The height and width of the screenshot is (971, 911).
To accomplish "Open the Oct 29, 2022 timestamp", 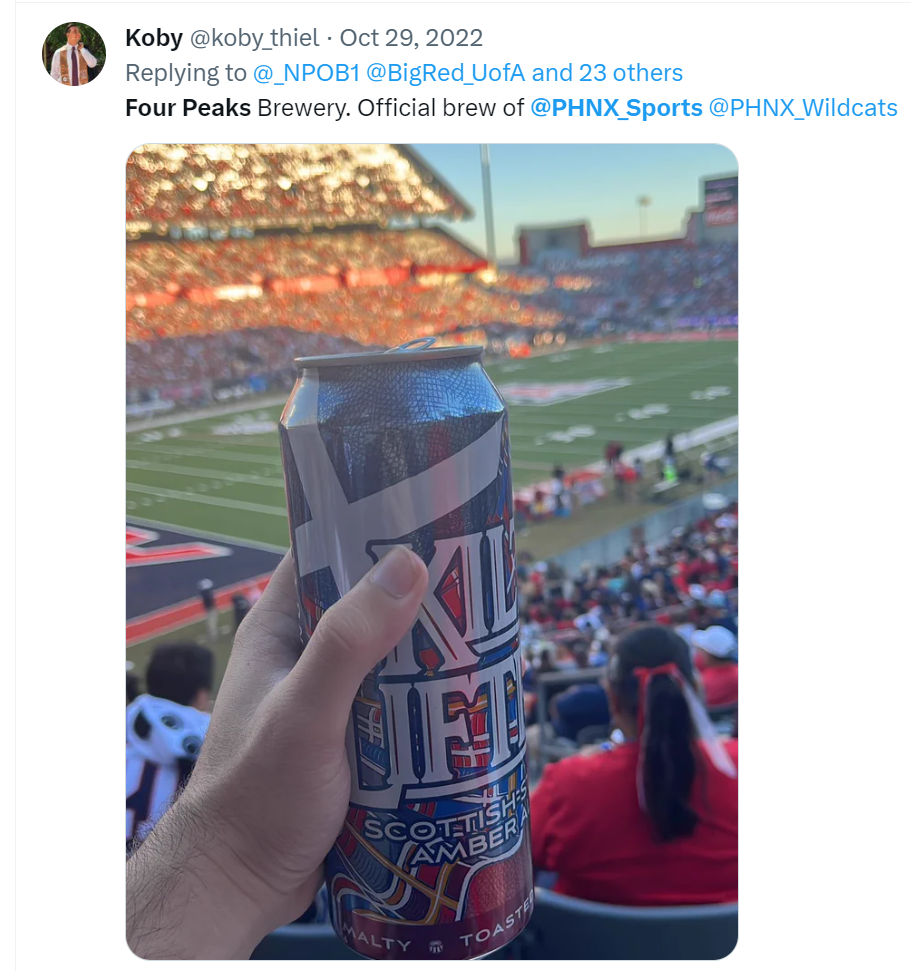I will [411, 38].
